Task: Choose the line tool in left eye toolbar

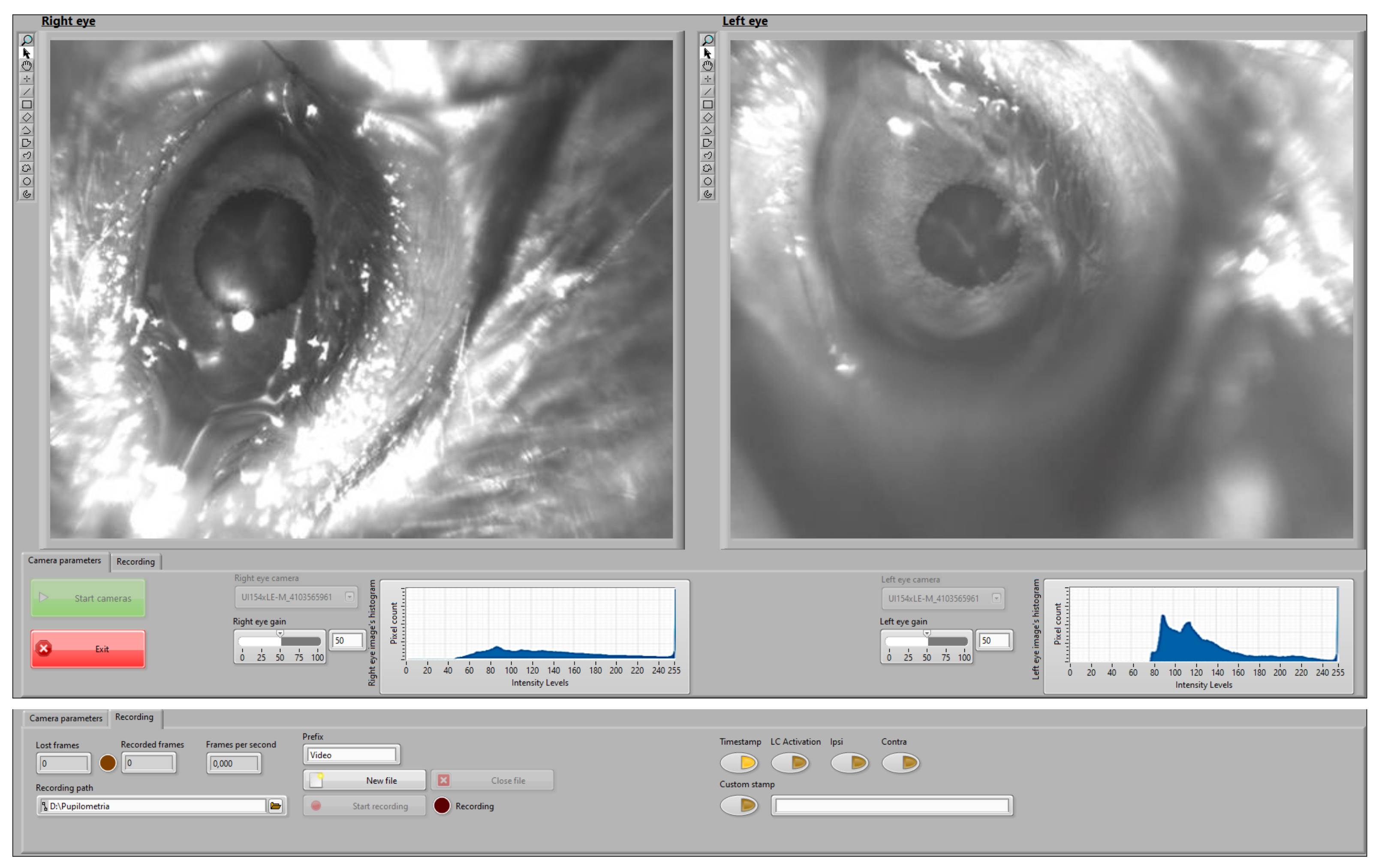Action: click(x=708, y=92)
